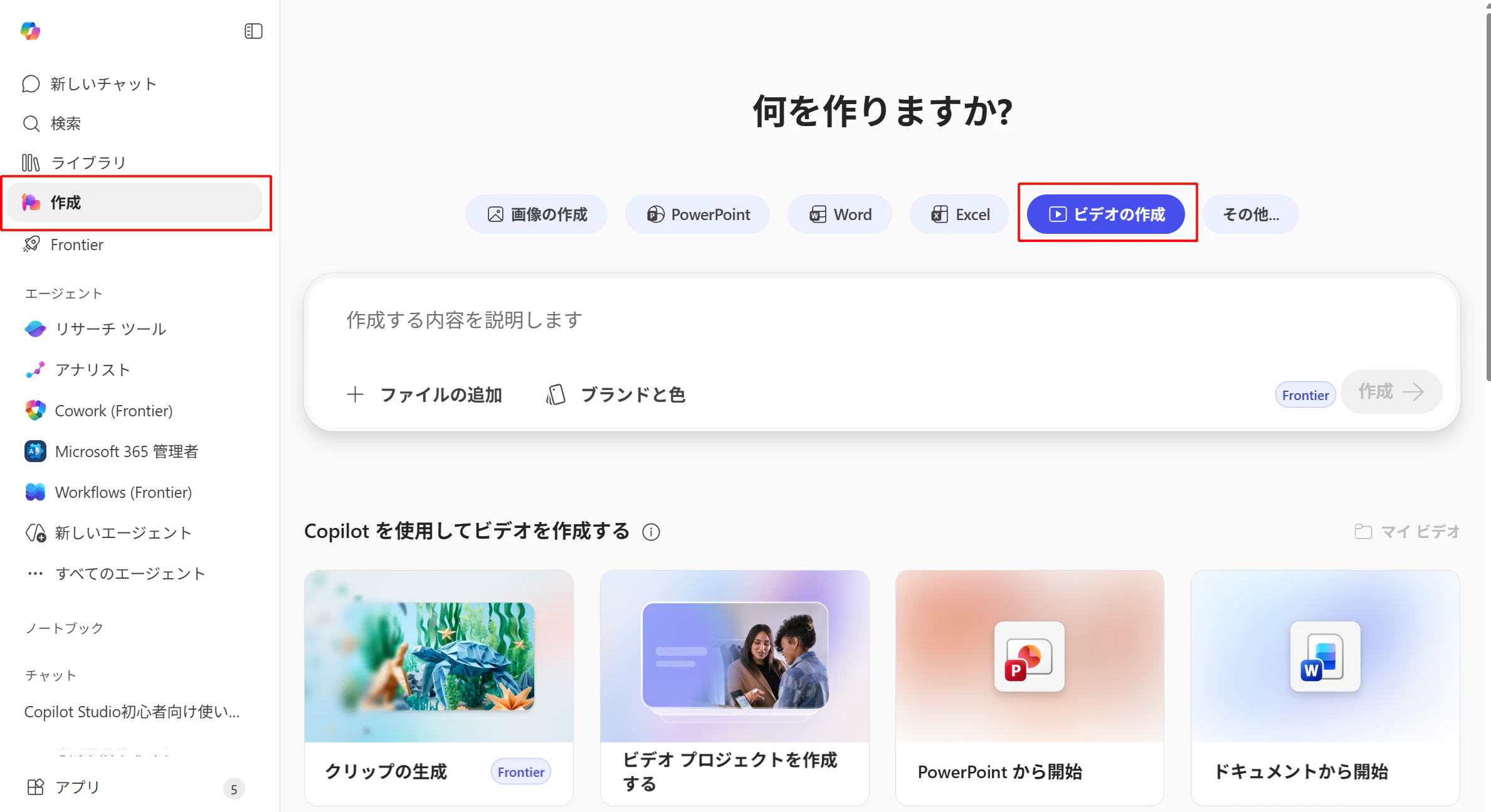The image size is (1491, 812).
Task: Open Microsoft 365 管理者 agent
Action: pos(135,451)
